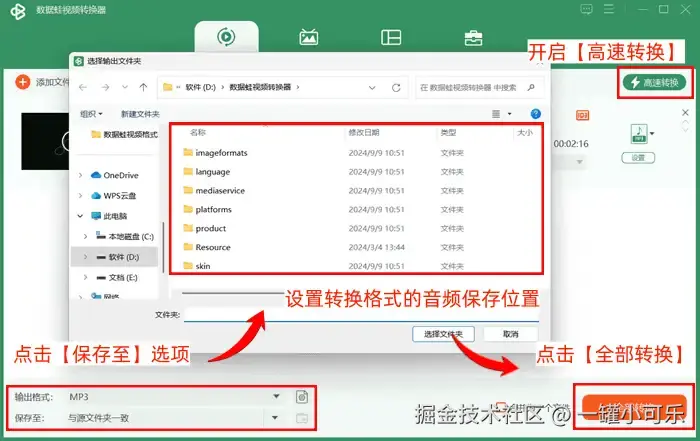700x441 pixels.
Task: Expand the 本地磁盘 (C:) node
Action: (85, 237)
